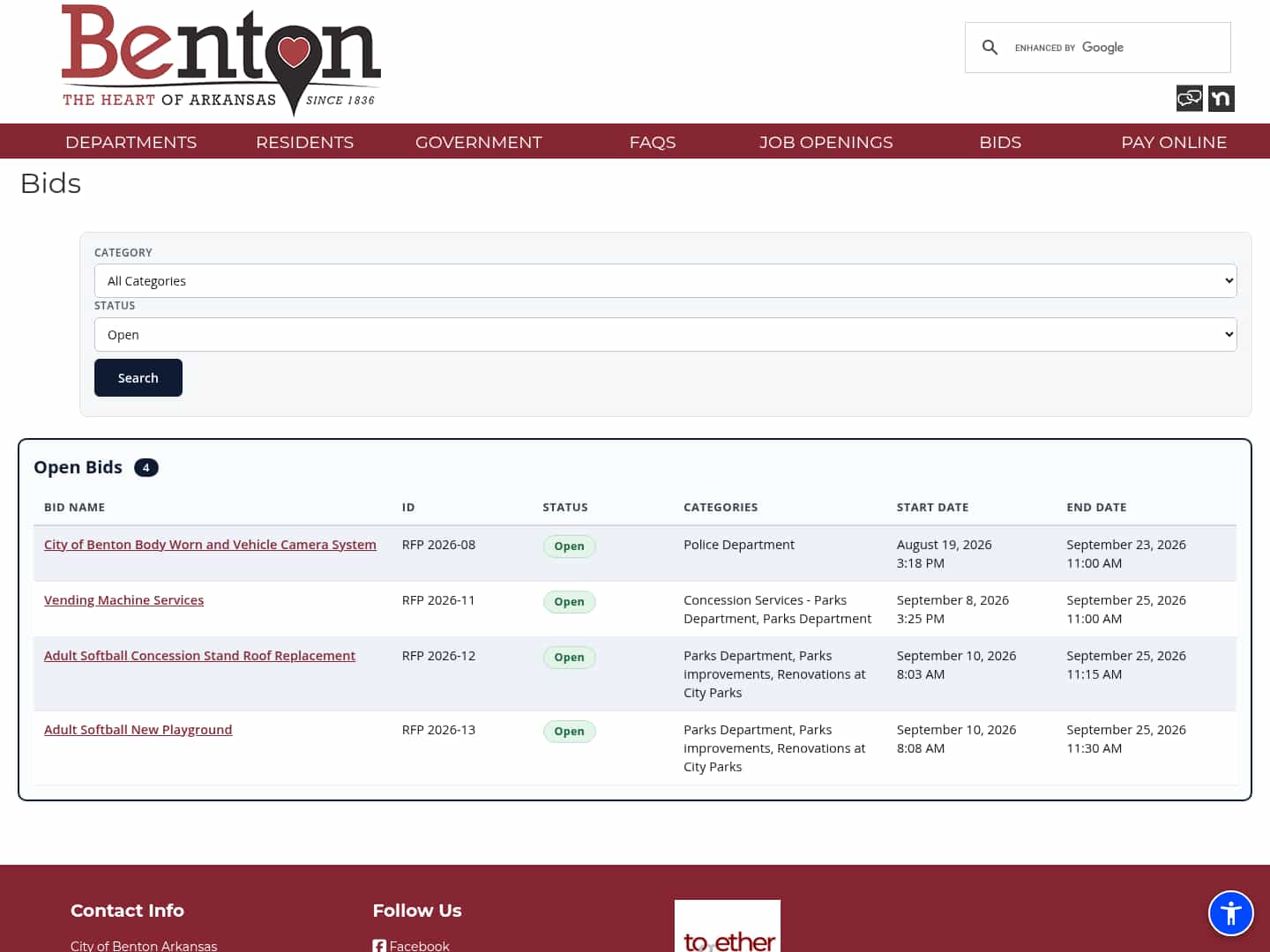Click the open bids count badge 4

coord(146,467)
